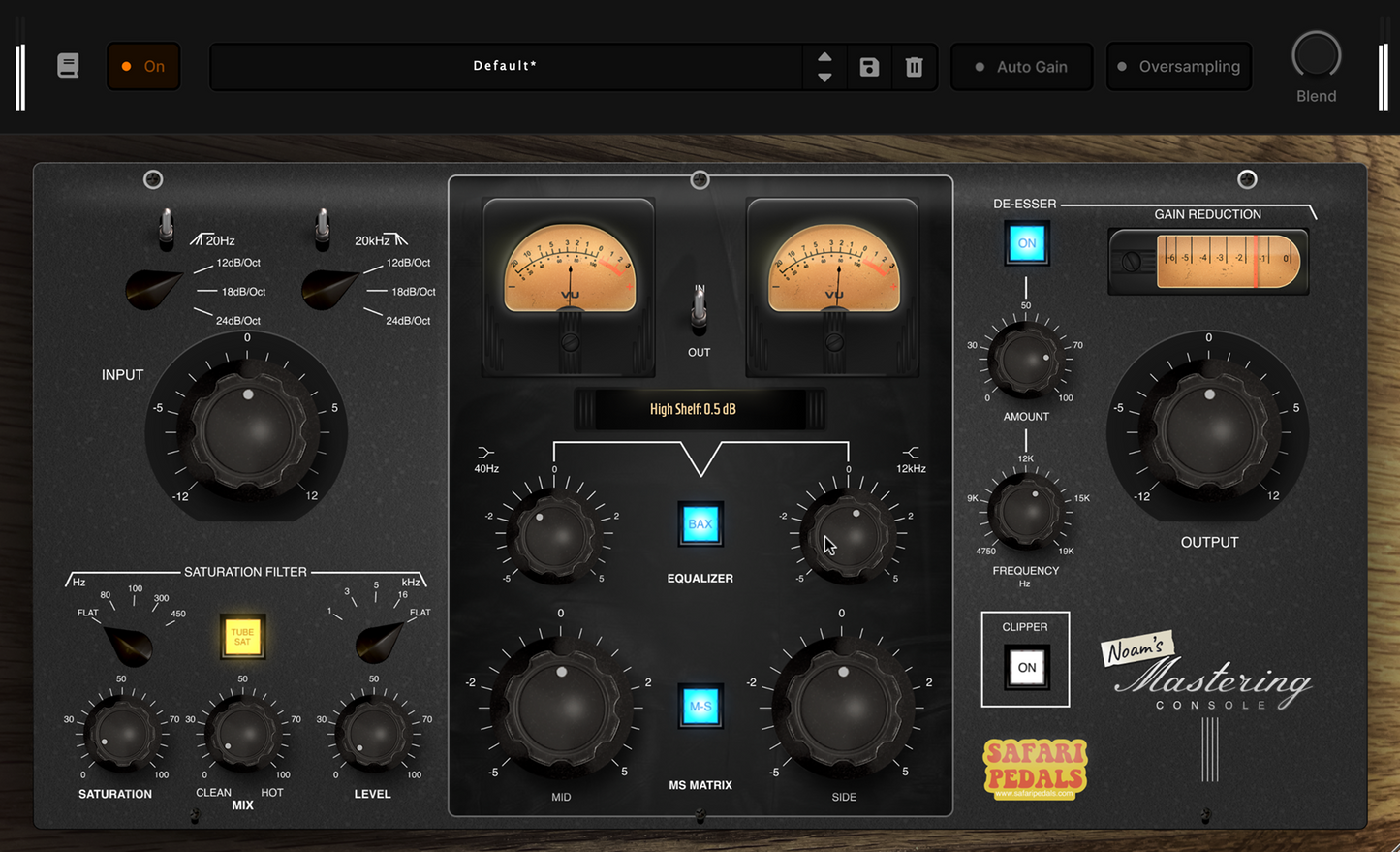Delete the preset using trash icon
Image resolution: width=1400 pixels, height=852 pixels.
[914, 67]
